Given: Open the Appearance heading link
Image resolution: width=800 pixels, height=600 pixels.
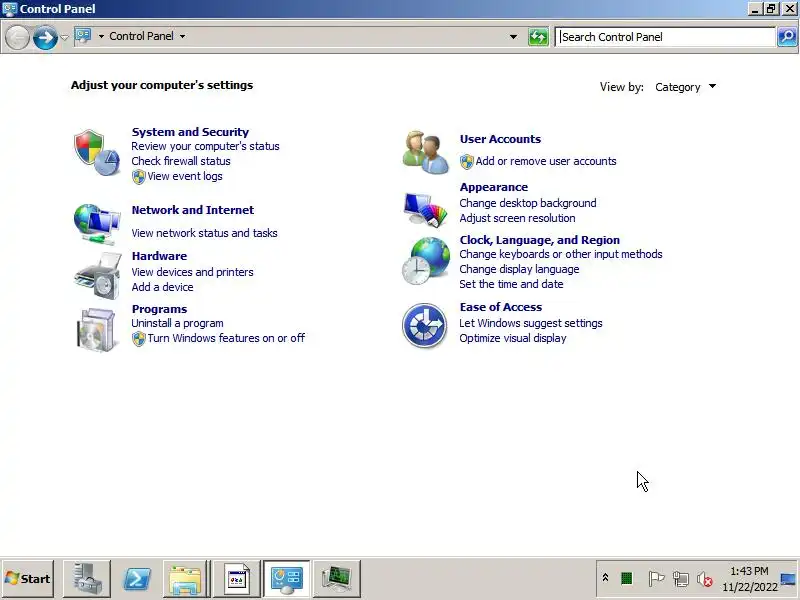Looking at the screenshot, I should point(493,187).
